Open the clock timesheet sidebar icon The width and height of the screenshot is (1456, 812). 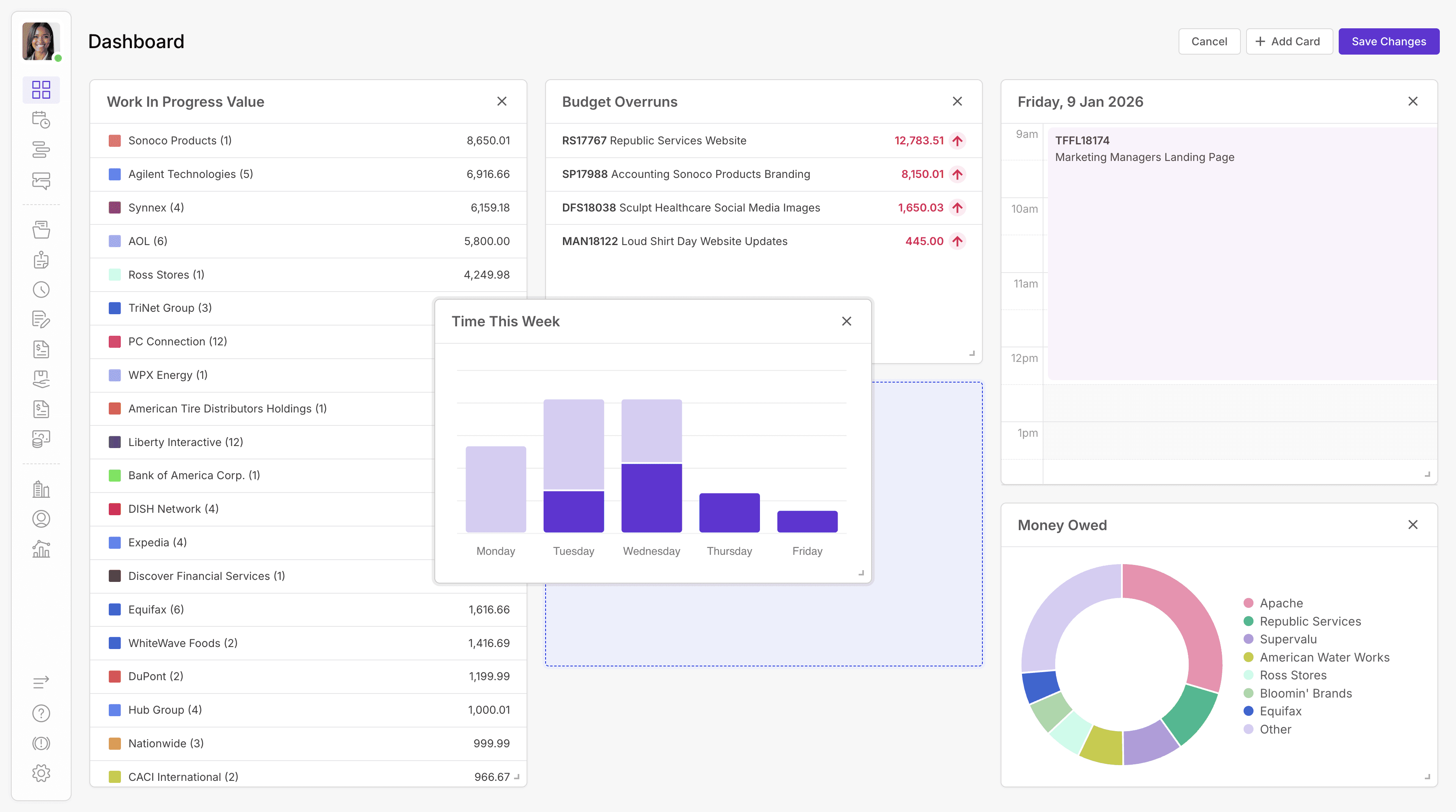[41, 290]
